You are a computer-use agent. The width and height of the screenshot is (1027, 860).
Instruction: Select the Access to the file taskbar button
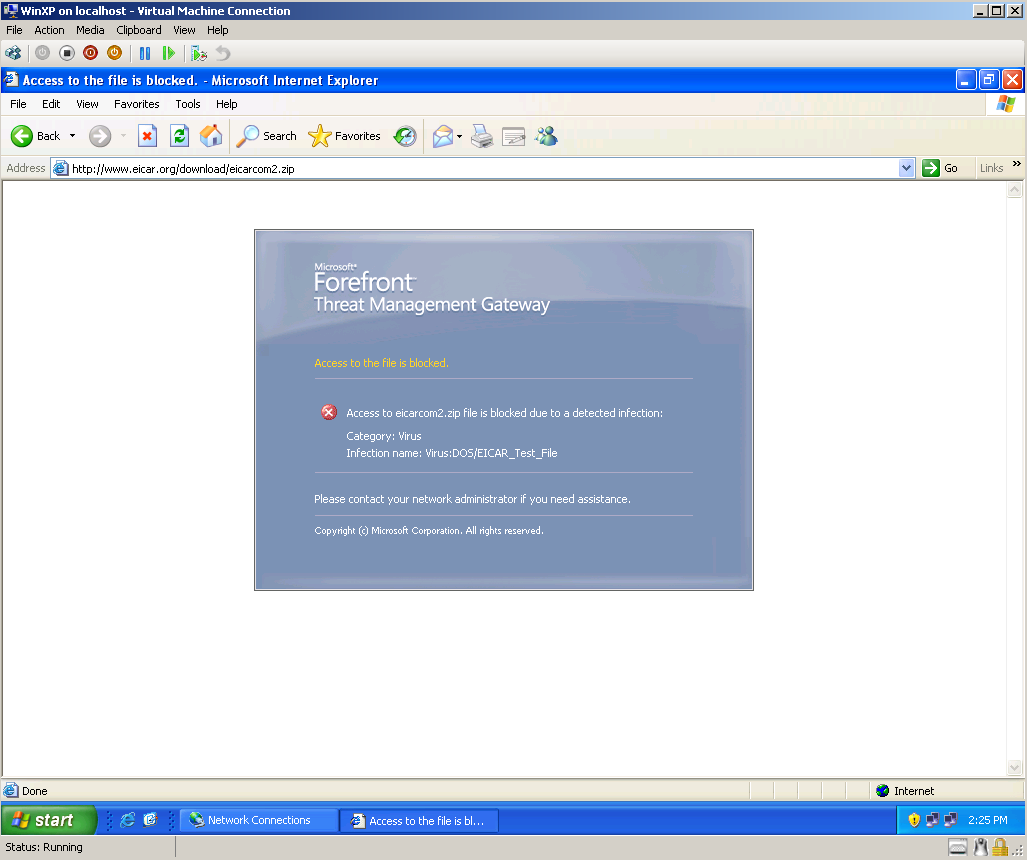(x=419, y=821)
